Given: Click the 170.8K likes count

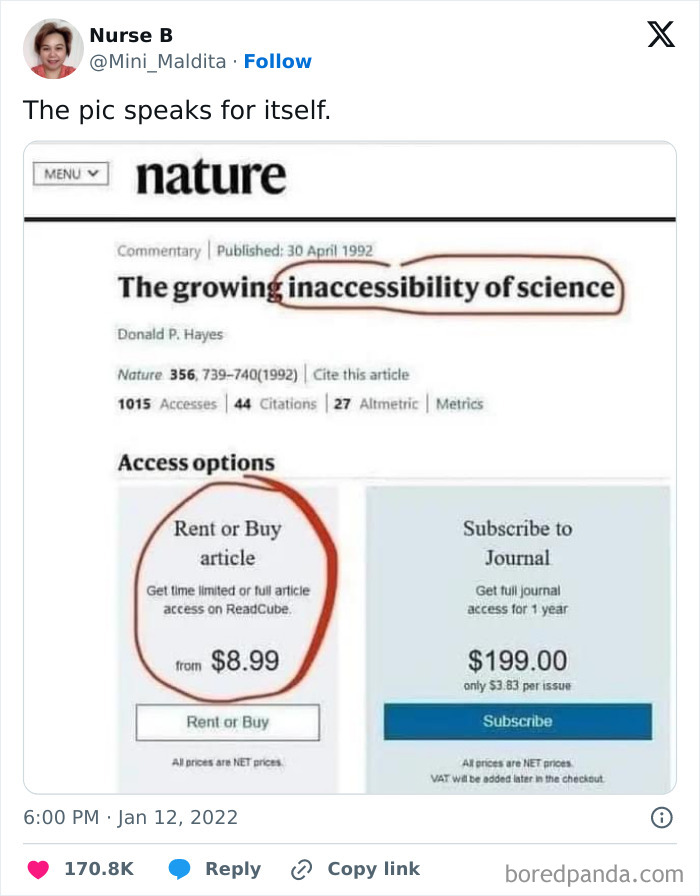Looking at the screenshot, I should pos(99,869).
